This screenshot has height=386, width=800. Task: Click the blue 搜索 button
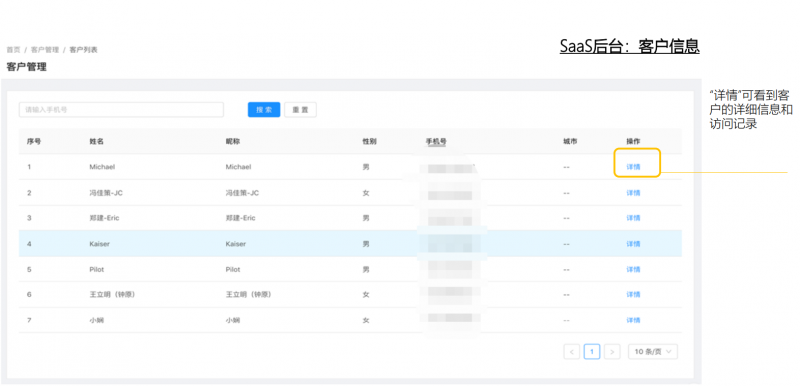click(264, 110)
